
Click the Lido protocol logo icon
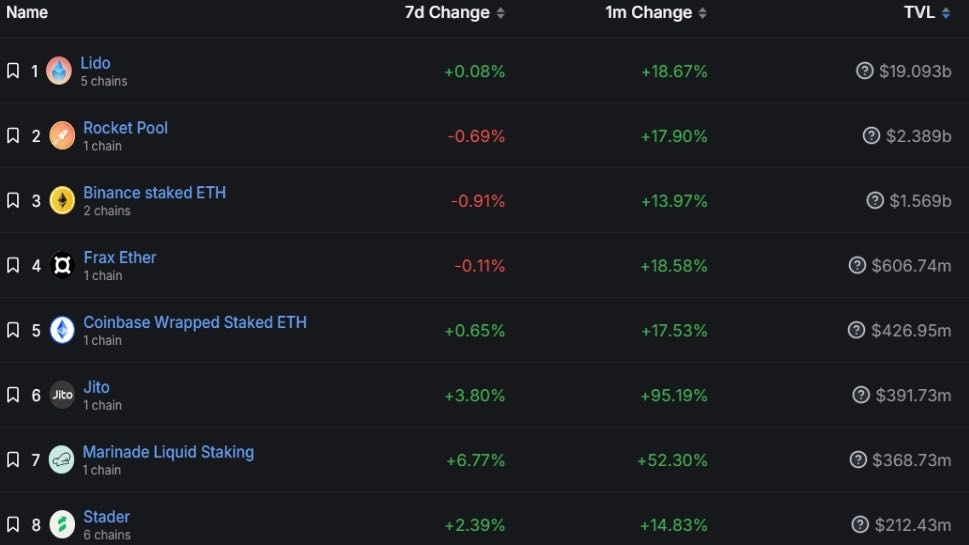tap(59, 70)
